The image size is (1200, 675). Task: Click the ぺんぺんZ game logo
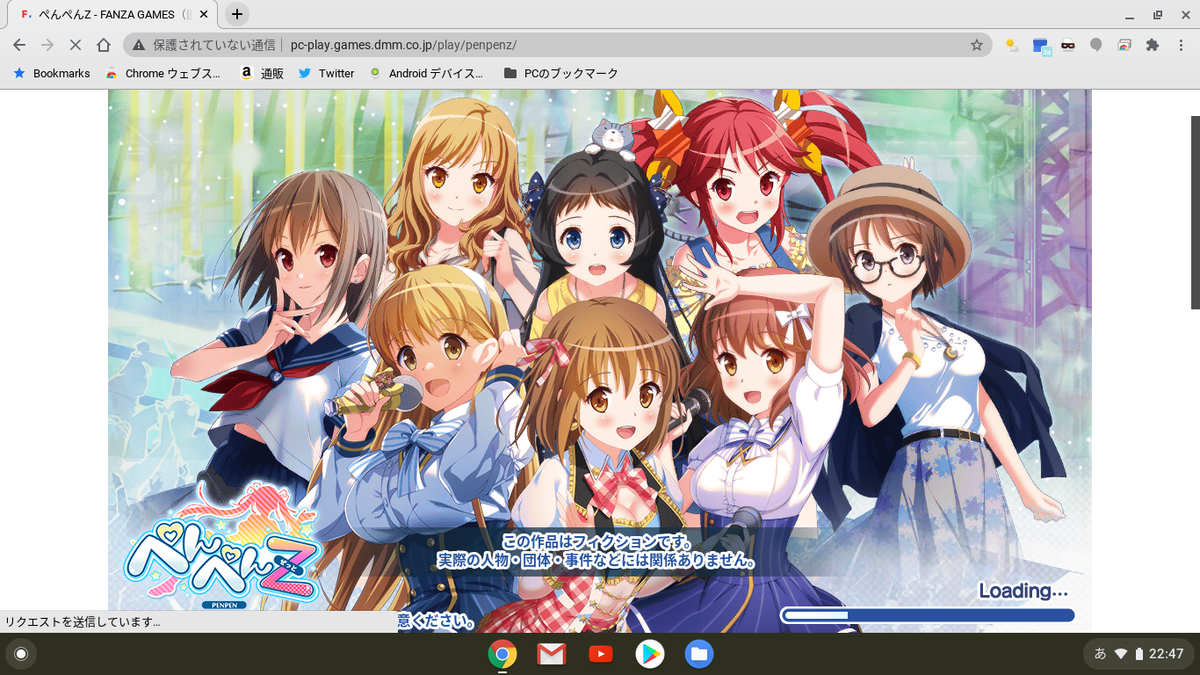click(222, 547)
